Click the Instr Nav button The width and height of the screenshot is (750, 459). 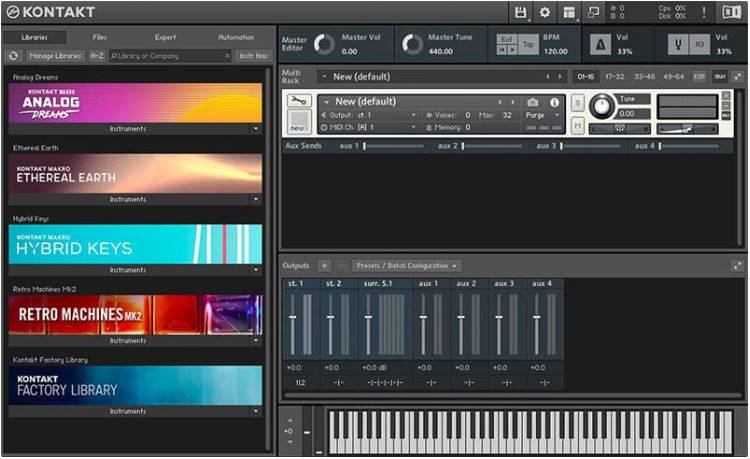tap(254, 56)
